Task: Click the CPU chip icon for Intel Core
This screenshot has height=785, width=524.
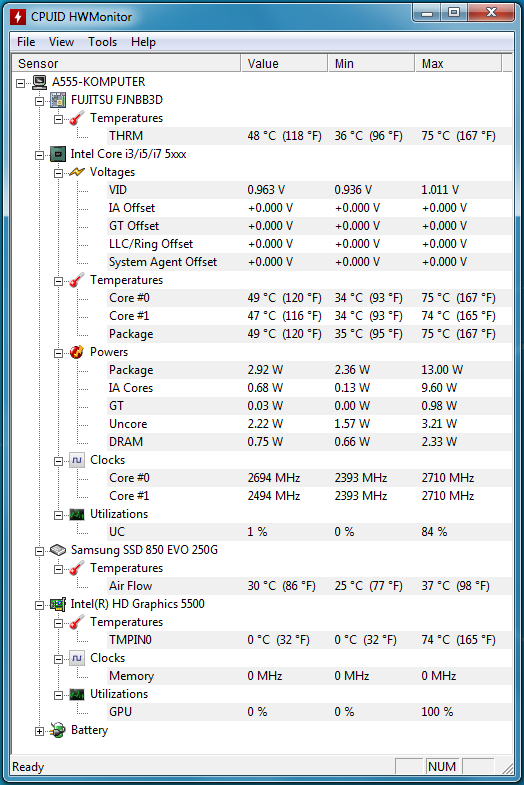Action: click(x=58, y=154)
